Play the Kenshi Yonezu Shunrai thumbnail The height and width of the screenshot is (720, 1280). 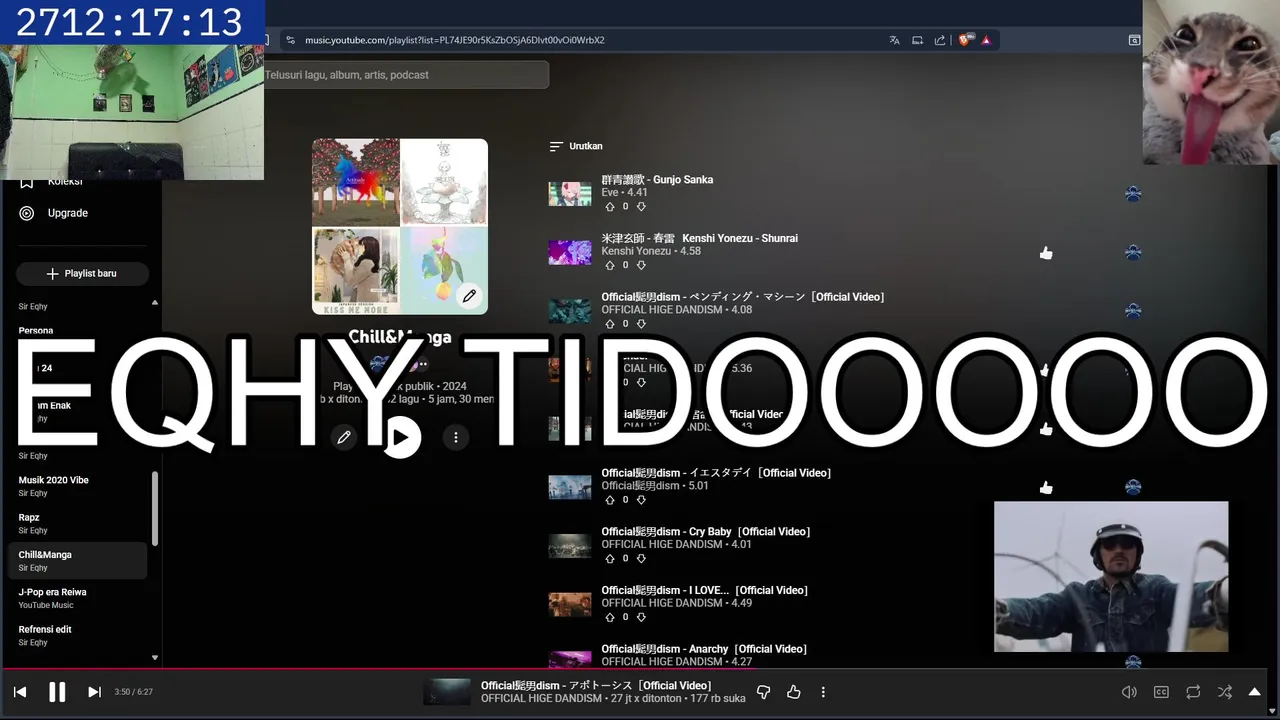point(570,253)
